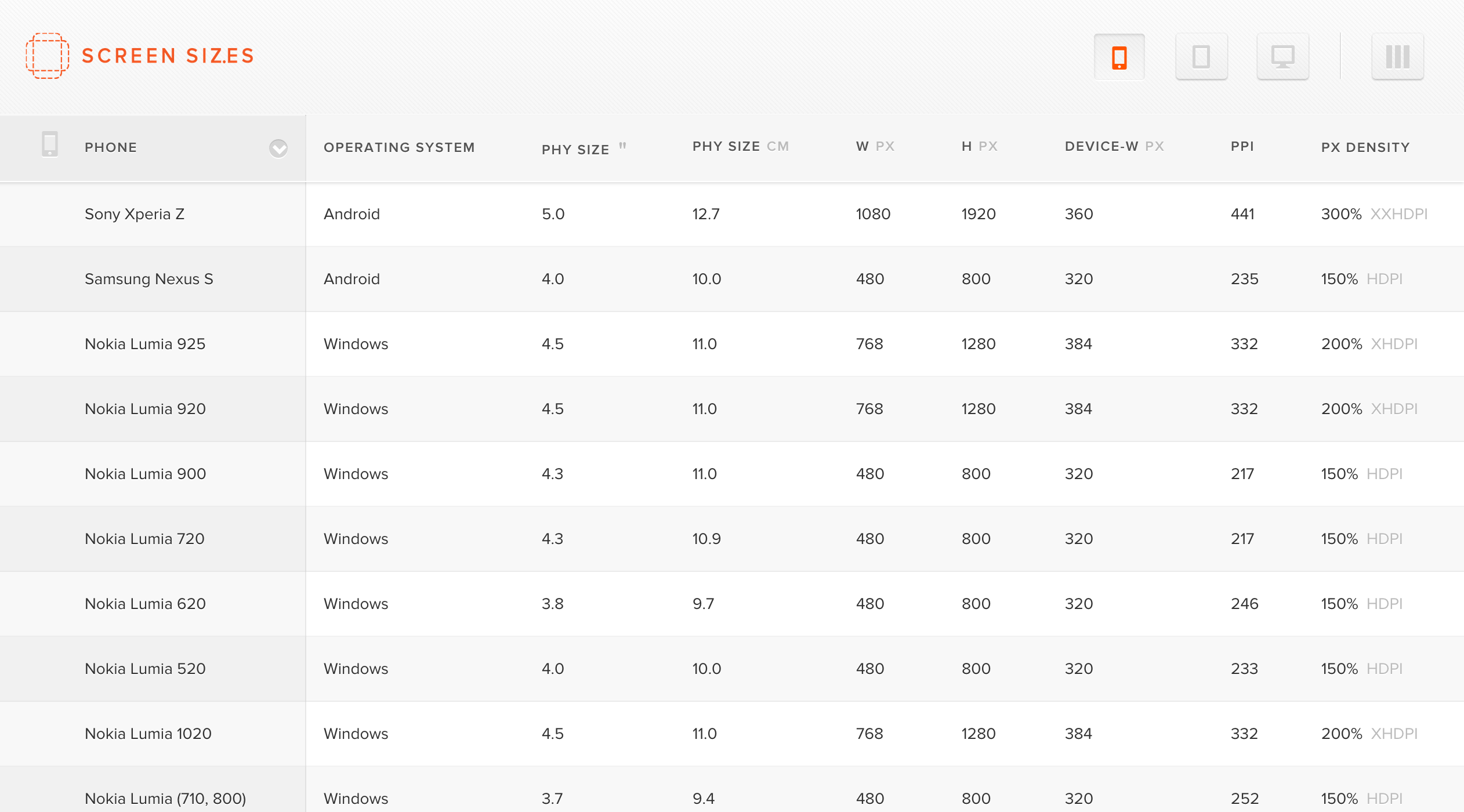Click 12.7 cm size for Sony Xperia Z
The image size is (1464, 812).
point(706,214)
